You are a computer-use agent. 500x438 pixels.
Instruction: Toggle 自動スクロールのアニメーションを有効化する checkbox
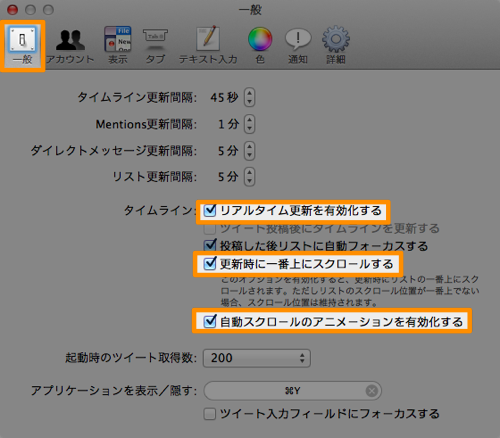pyautogui.click(x=210, y=322)
